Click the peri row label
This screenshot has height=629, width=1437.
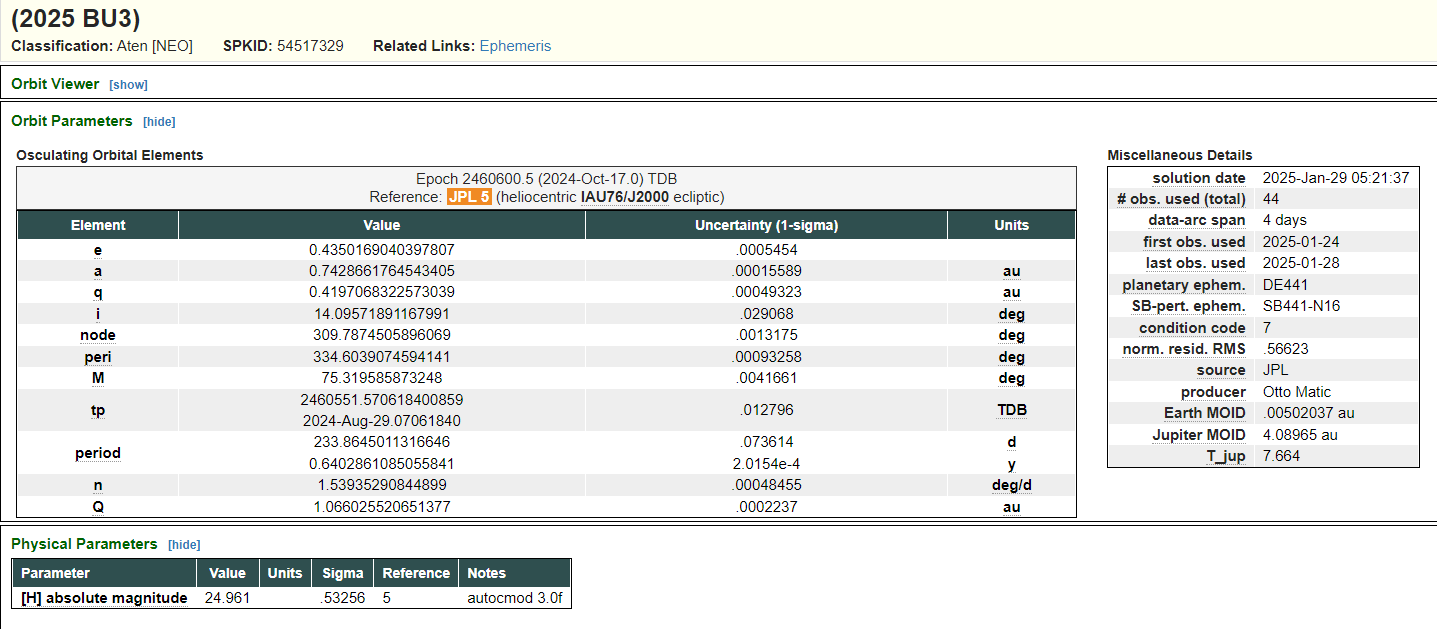point(98,357)
